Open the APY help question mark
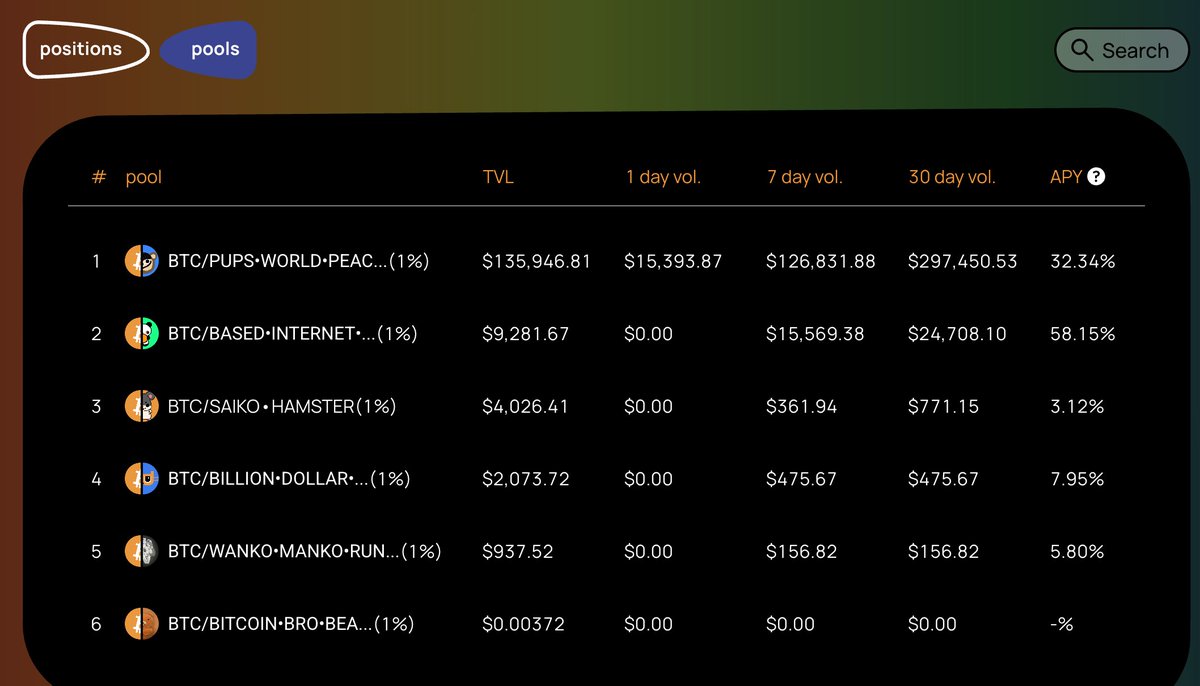Viewport: 1200px width, 686px height. point(1096,177)
